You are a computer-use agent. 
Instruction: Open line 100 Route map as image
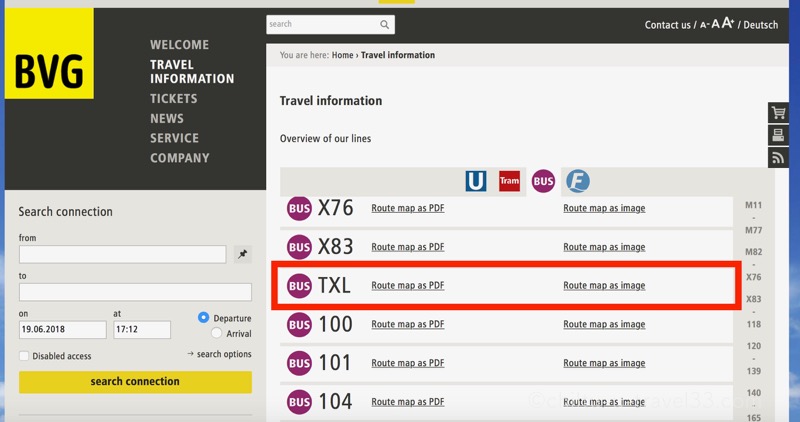tap(604, 325)
